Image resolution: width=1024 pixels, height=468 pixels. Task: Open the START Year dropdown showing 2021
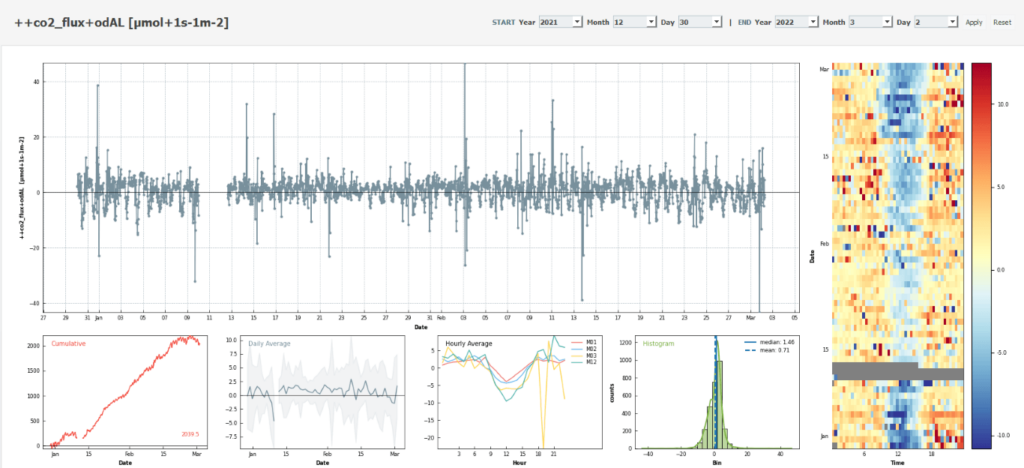point(560,22)
